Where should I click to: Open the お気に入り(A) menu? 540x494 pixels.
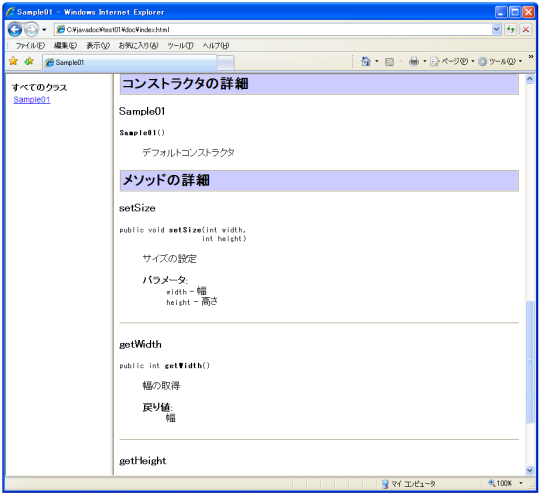click(138, 45)
